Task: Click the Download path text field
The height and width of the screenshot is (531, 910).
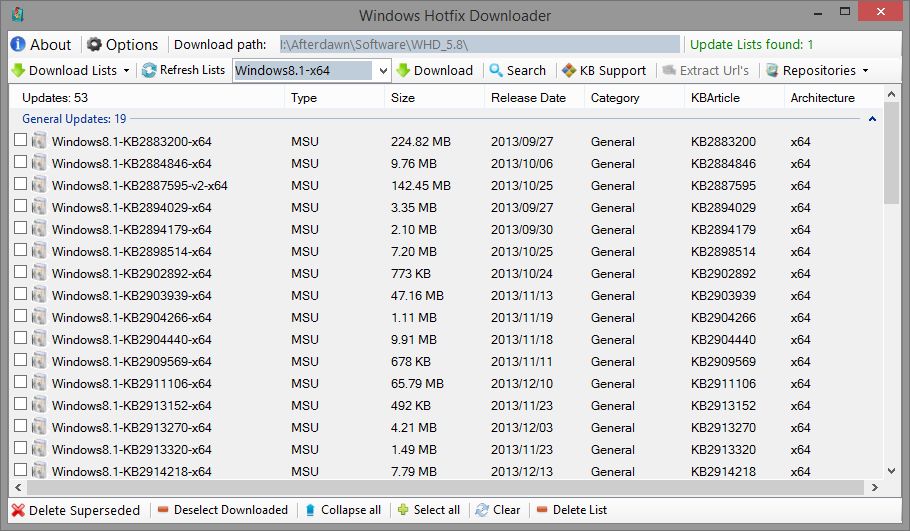Action: [x=479, y=44]
